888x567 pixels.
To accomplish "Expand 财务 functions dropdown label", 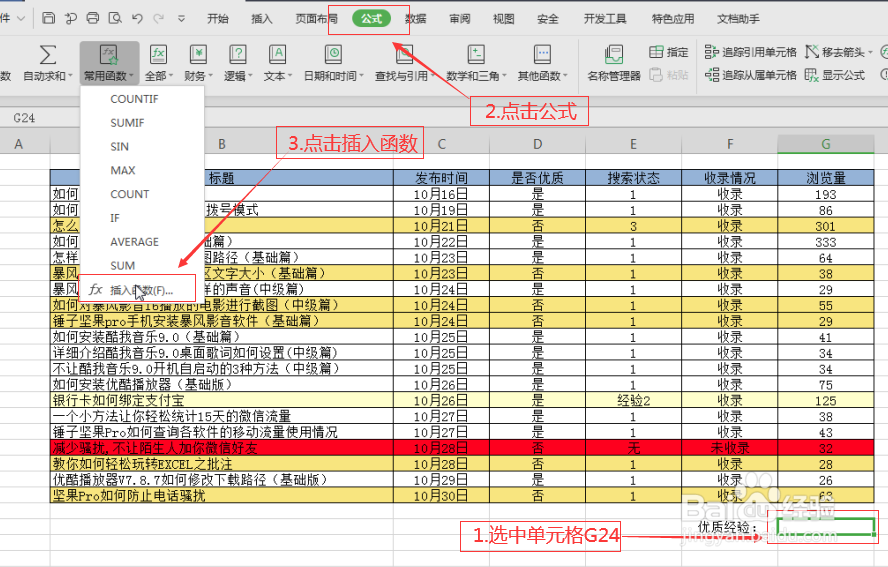I will point(198,76).
